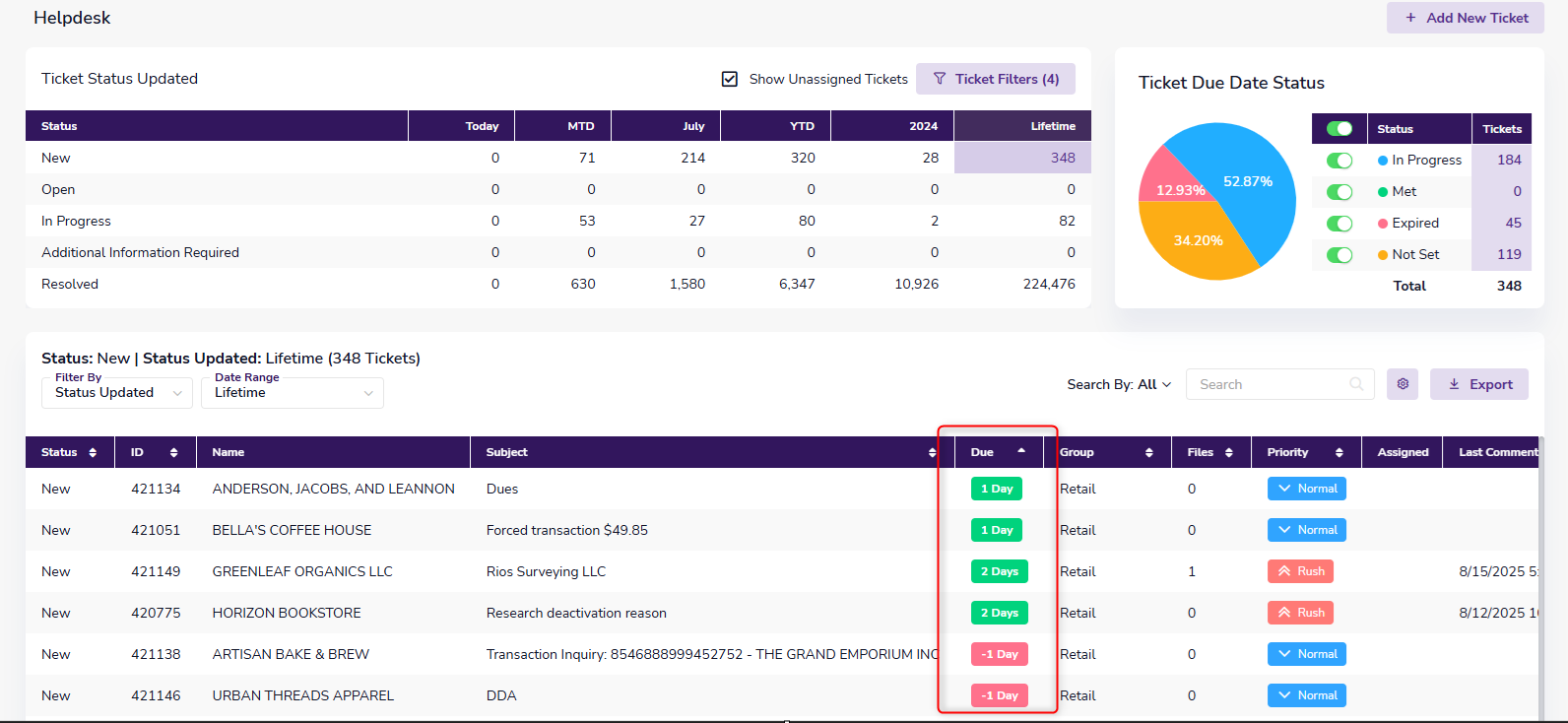This screenshot has width=1568, height=723.
Task: Click the settings gear icon beside search
Action: pyautogui.click(x=1402, y=384)
